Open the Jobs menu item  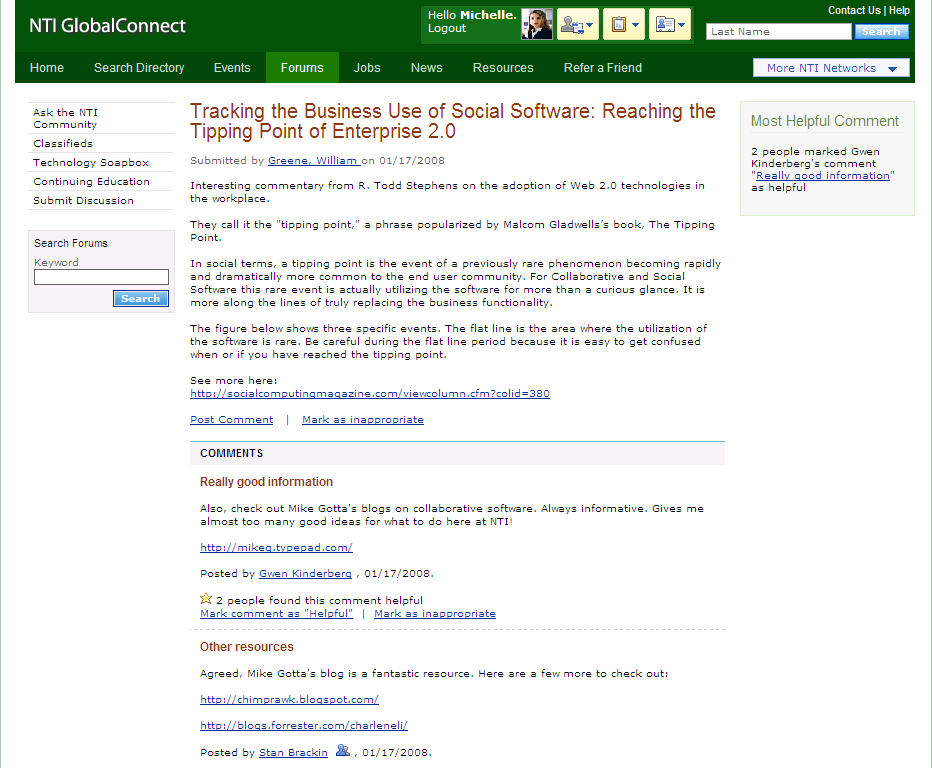[367, 68]
